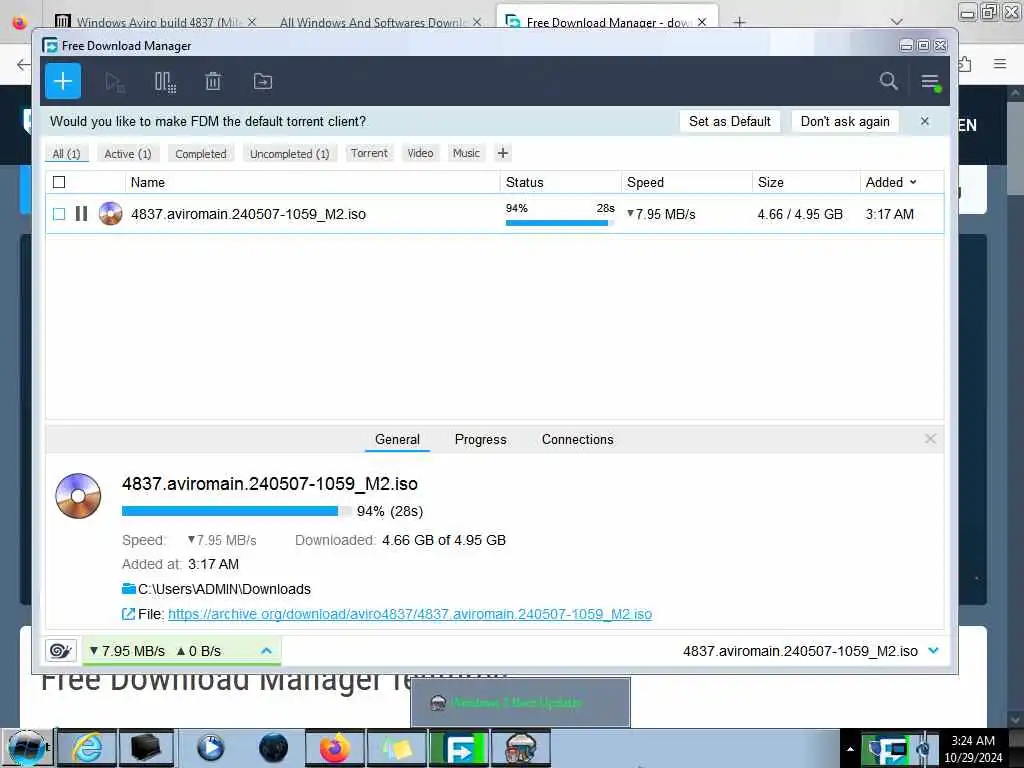Filter downloads by Active (1)
The width and height of the screenshot is (1024, 768).
(x=128, y=153)
